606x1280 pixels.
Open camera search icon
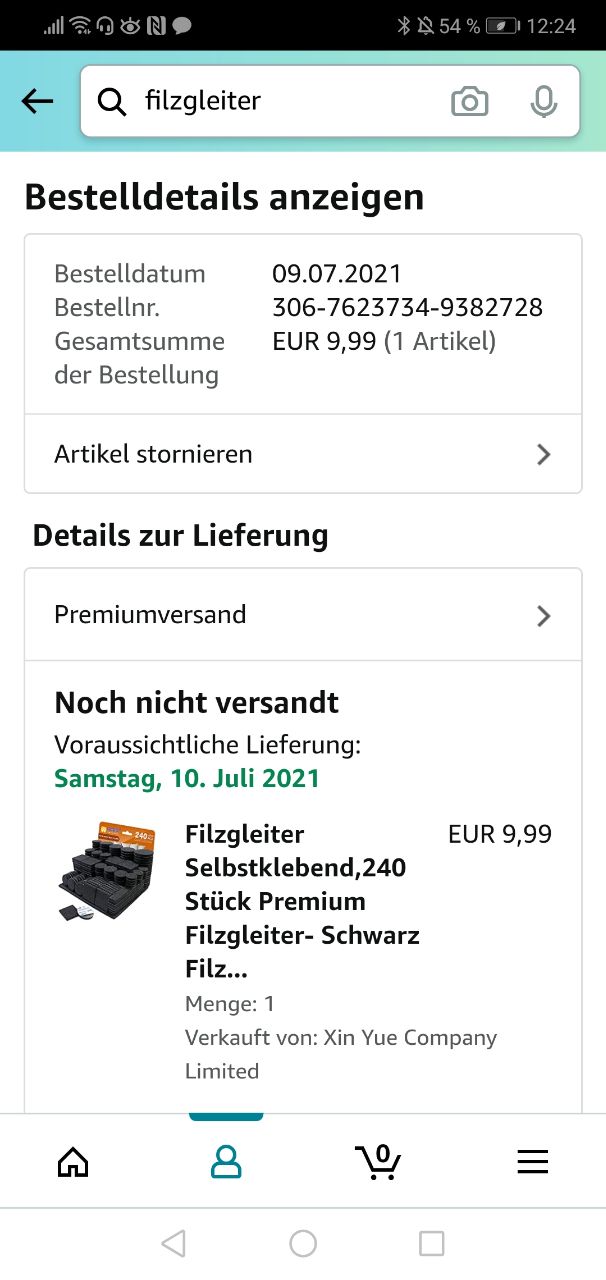pyautogui.click(x=470, y=101)
